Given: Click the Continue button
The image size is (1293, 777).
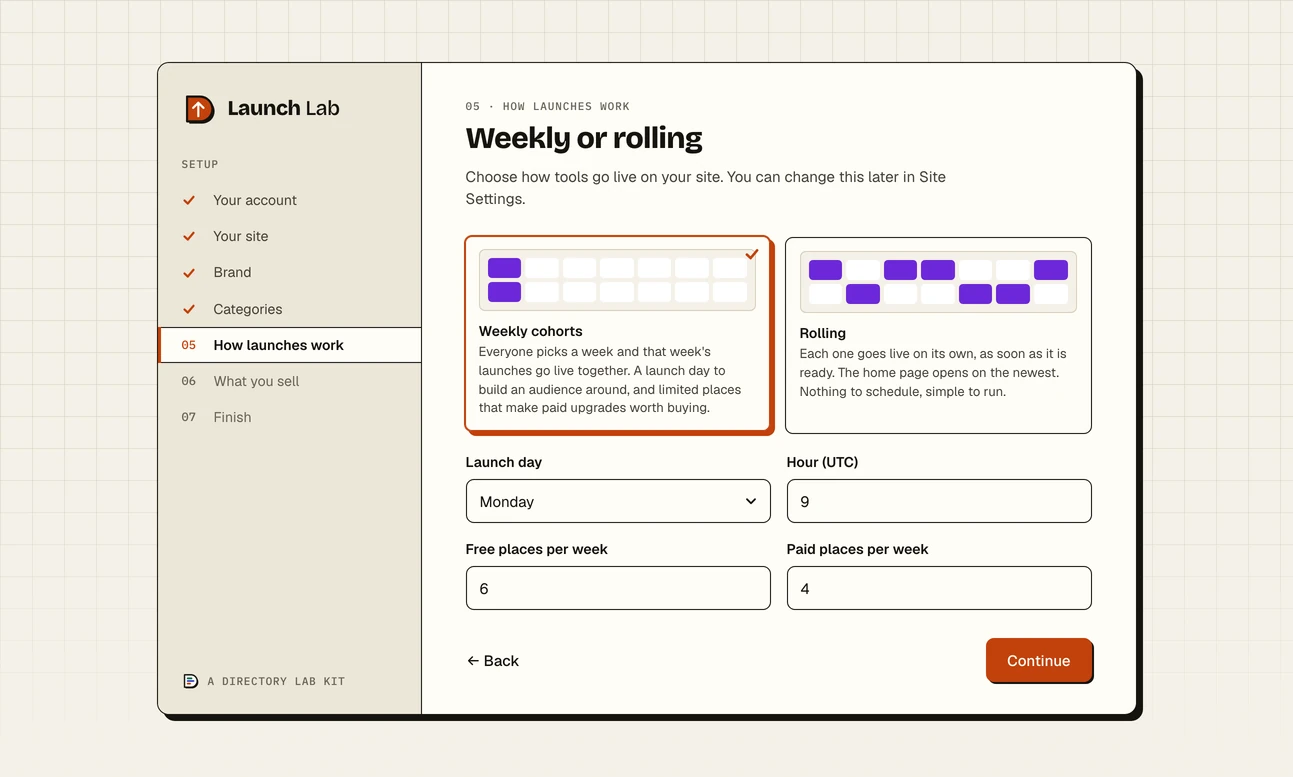Looking at the screenshot, I should coord(1038,660).
